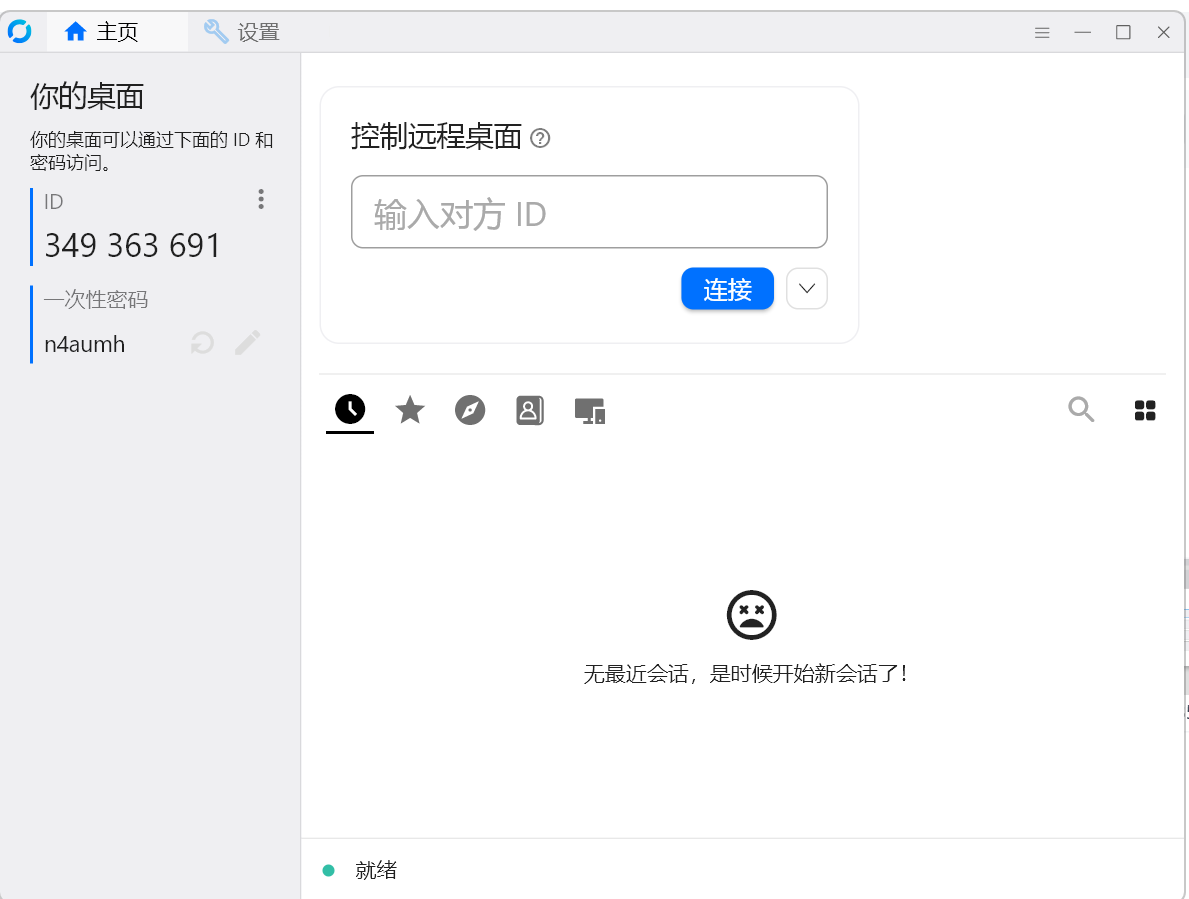The width and height of the screenshot is (1189, 899).
Task: Click the help question mark icon
Action: pyautogui.click(x=541, y=139)
